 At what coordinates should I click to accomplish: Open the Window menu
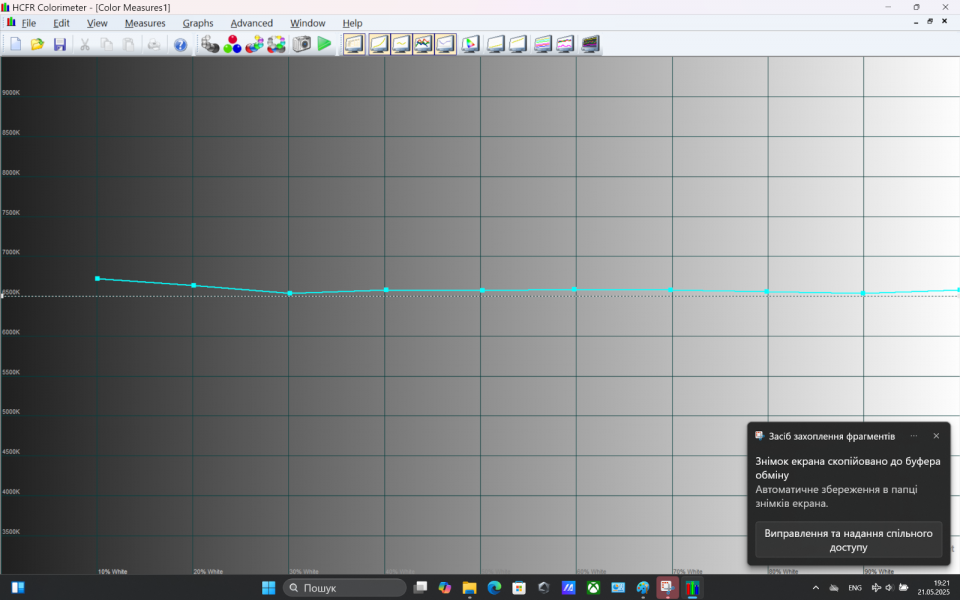307,23
